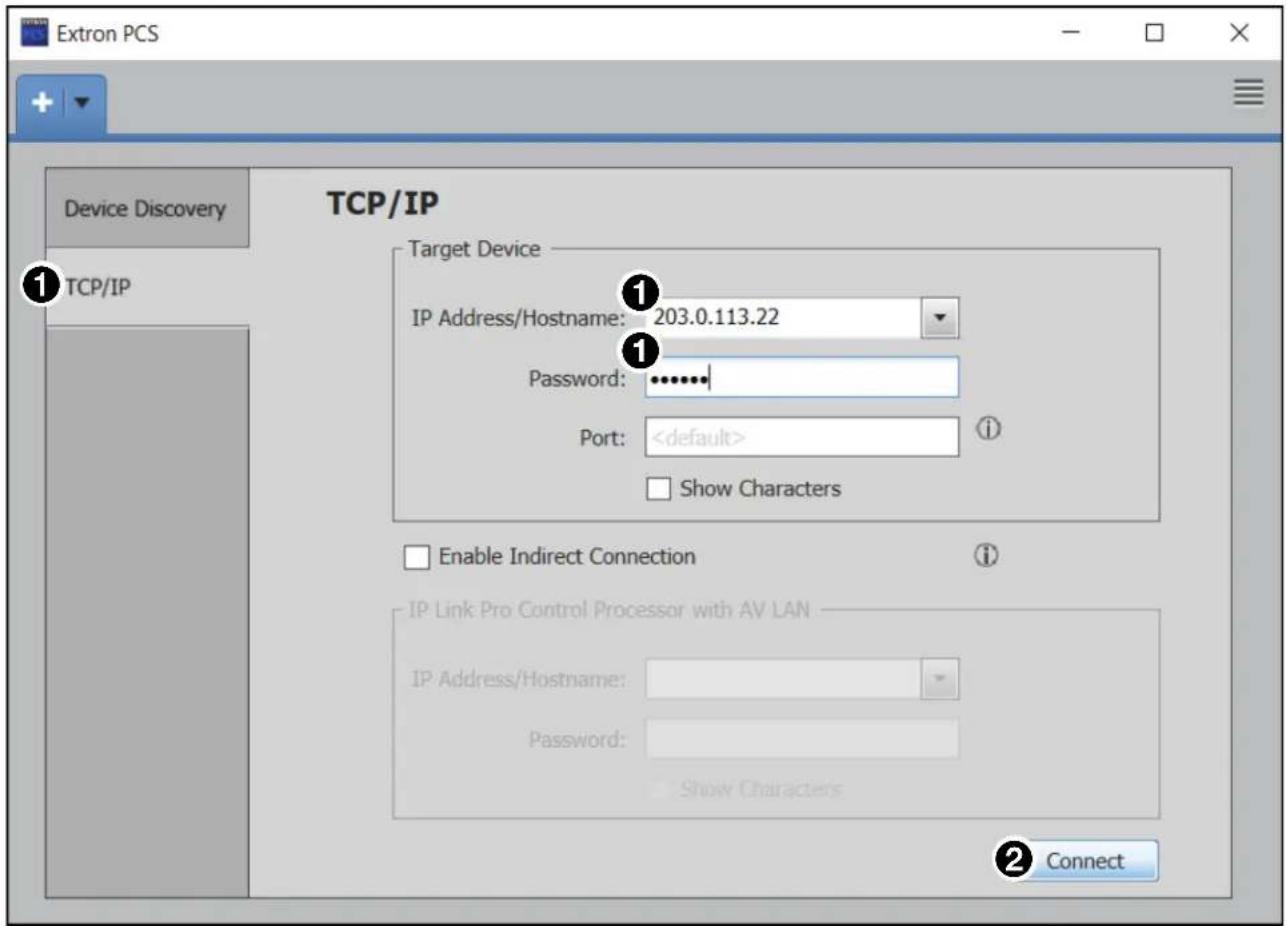The image size is (1287, 926).
Task: Expand the IP Address/Hostname dropdown arrow
Action: 940,318
